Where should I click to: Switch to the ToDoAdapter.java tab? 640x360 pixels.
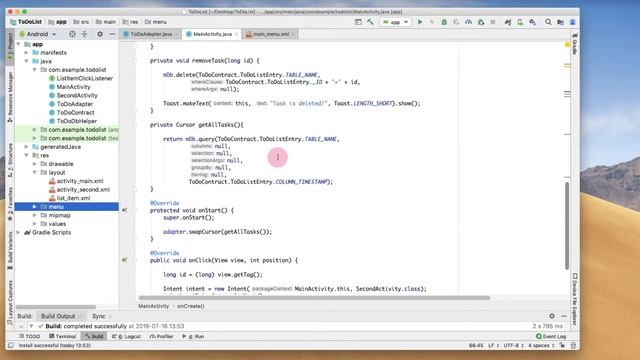[x=151, y=34]
